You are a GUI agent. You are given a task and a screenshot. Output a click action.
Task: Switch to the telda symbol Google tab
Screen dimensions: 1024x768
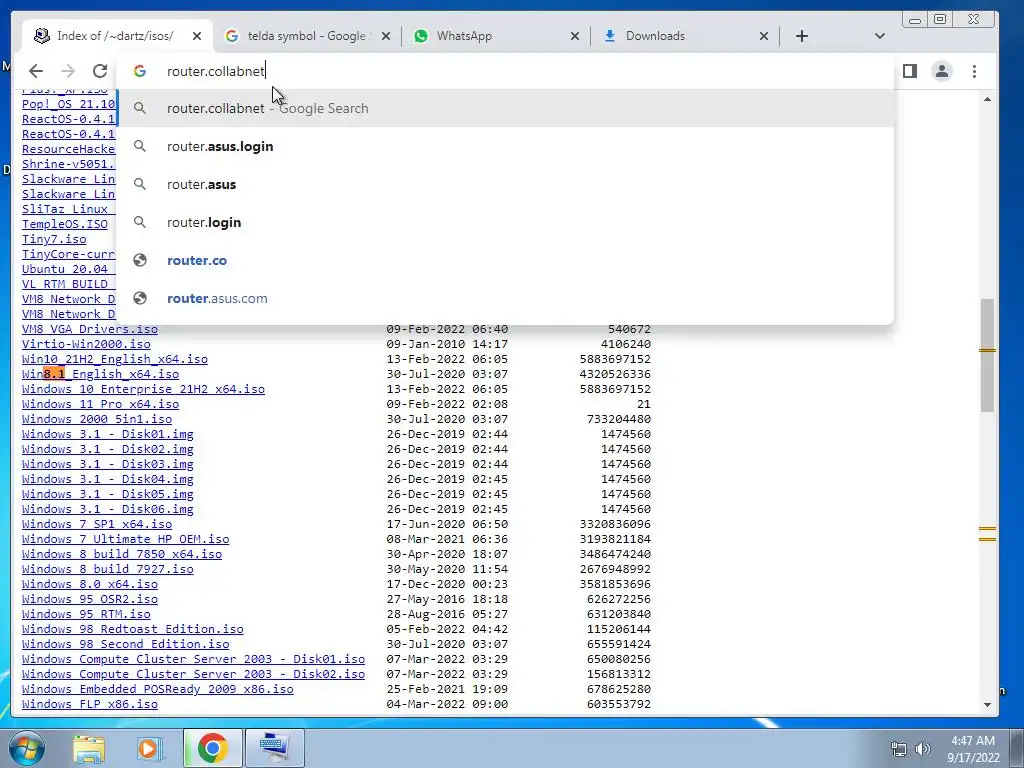coord(306,36)
